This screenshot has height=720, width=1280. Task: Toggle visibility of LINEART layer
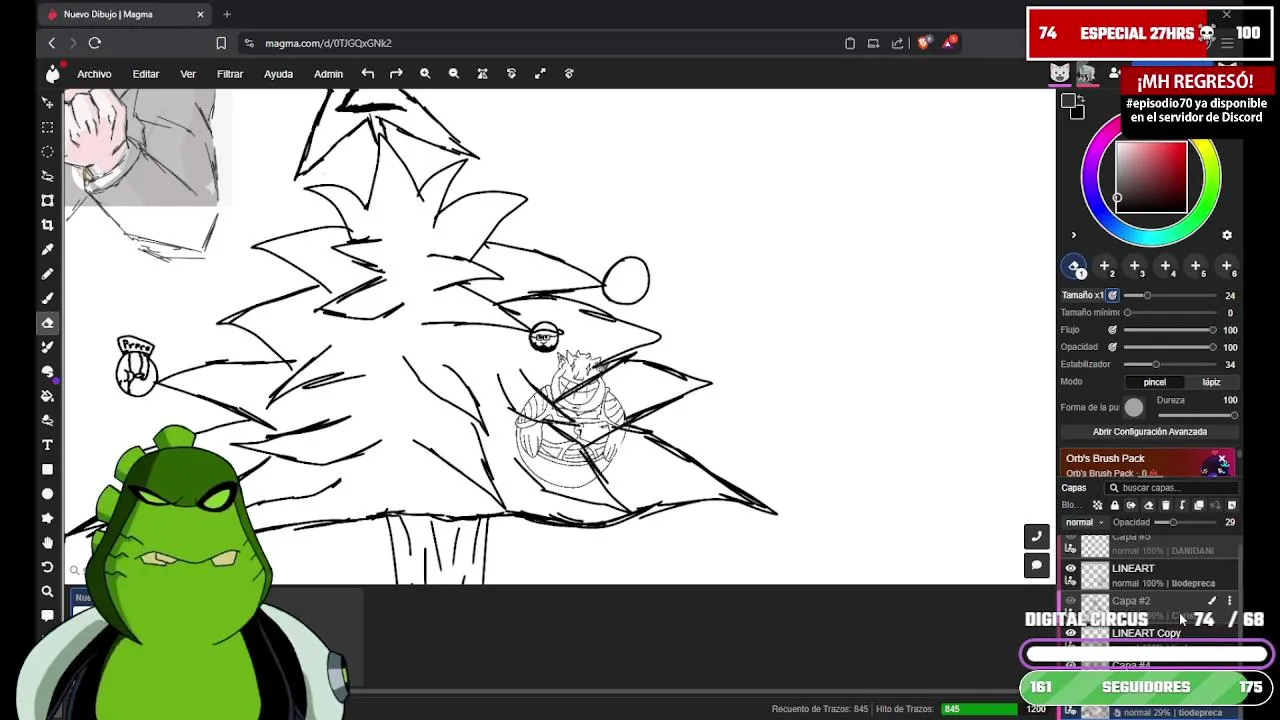(1071, 568)
